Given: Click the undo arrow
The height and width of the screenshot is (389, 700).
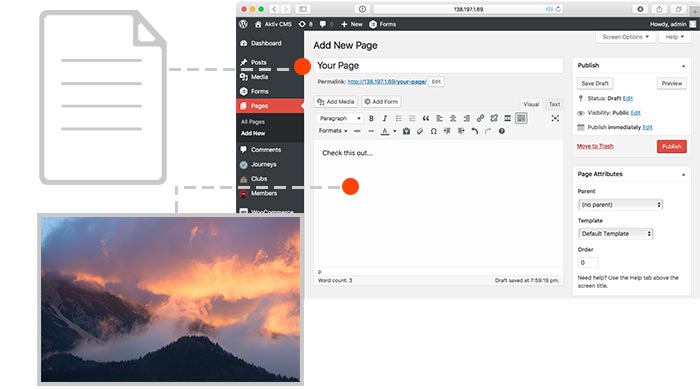Looking at the screenshot, I should click(x=475, y=131).
